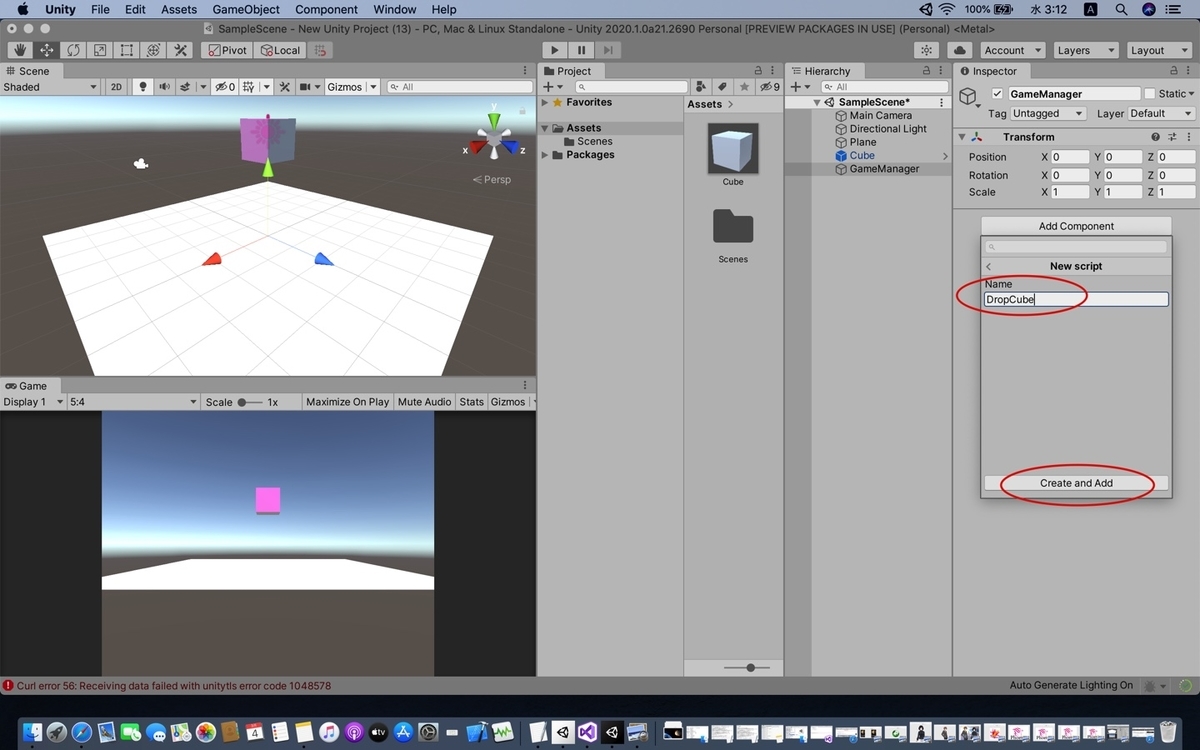Open Tag Untagged dropdown
The image size is (1200, 750).
tap(1047, 114)
